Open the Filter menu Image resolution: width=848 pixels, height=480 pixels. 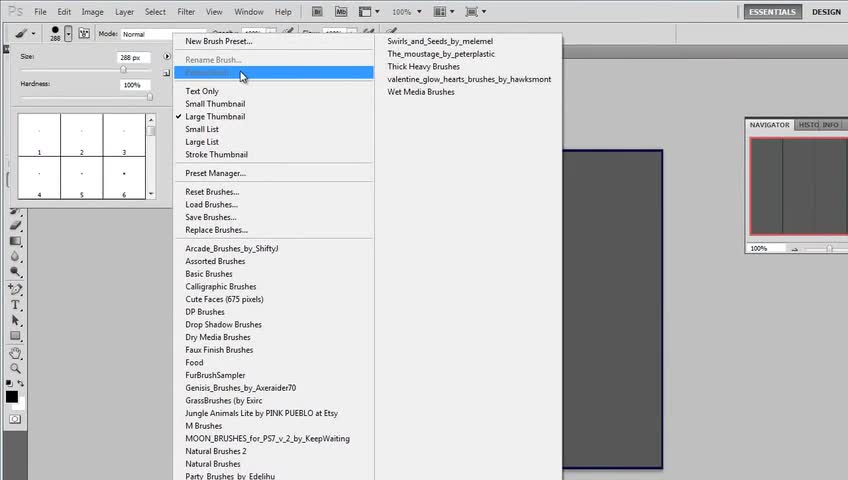[x=186, y=11]
